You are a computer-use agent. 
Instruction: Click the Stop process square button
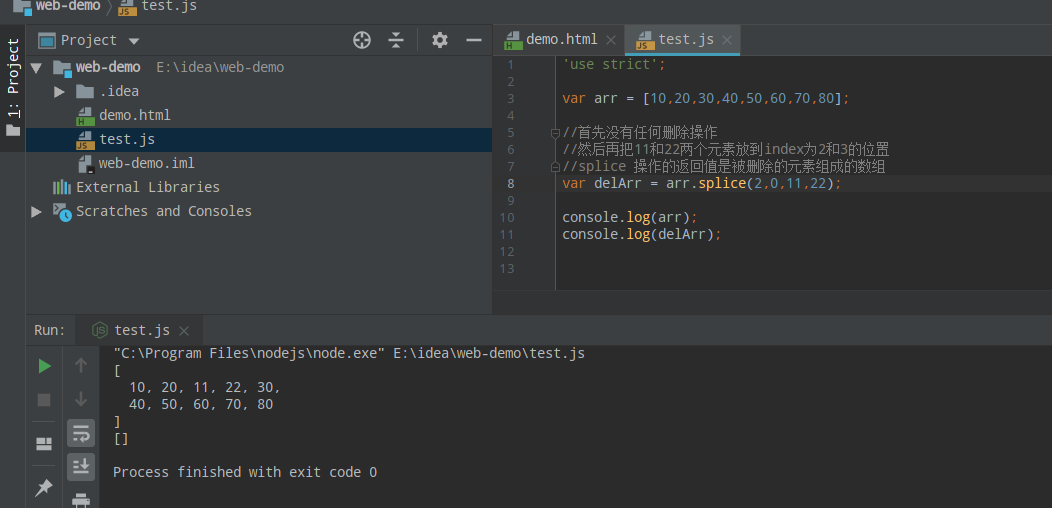tap(44, 400)
